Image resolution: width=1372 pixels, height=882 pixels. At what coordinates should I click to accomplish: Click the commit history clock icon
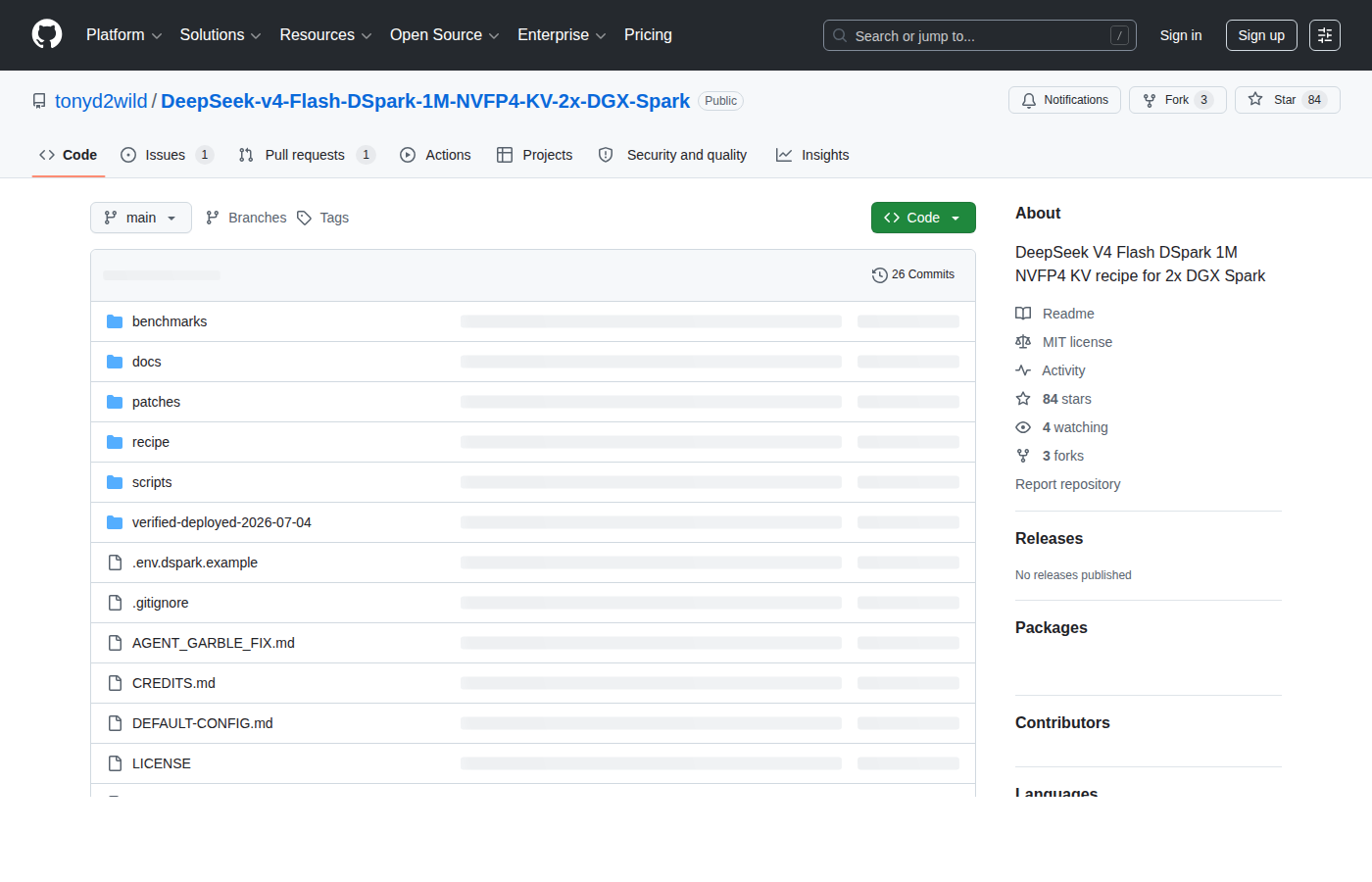(x=879, y=275)
